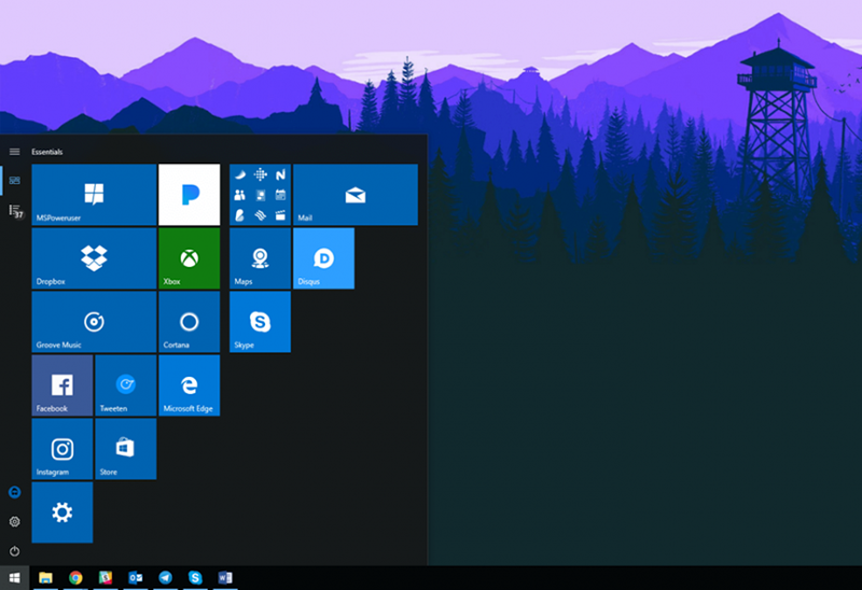Image resolution: width=862 pixels, height=590 pixels.
Task: Open the Maps tile
Action: click(260, 258)
